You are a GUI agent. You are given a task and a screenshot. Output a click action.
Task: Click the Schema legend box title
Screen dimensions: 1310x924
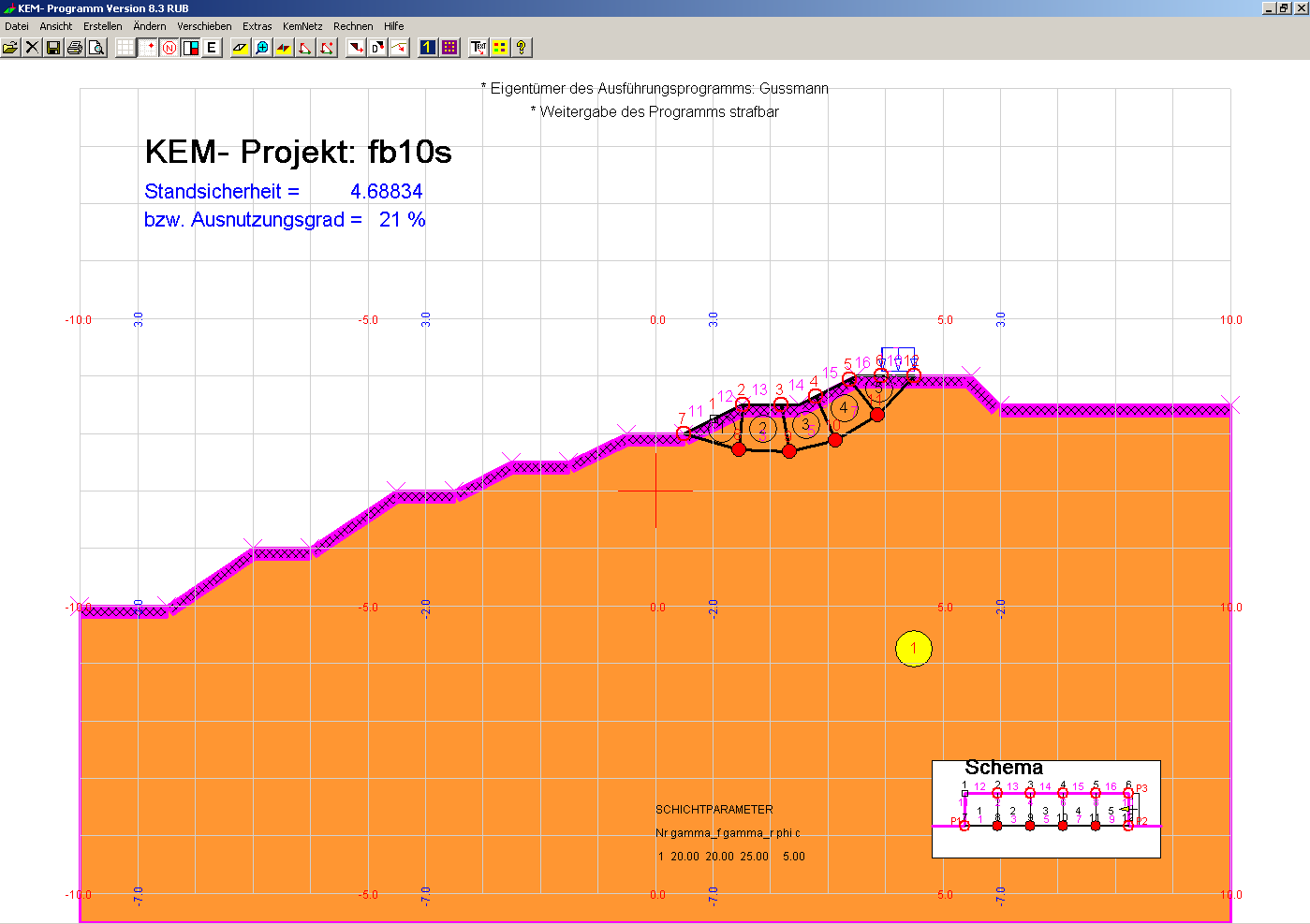[1004, 768]
